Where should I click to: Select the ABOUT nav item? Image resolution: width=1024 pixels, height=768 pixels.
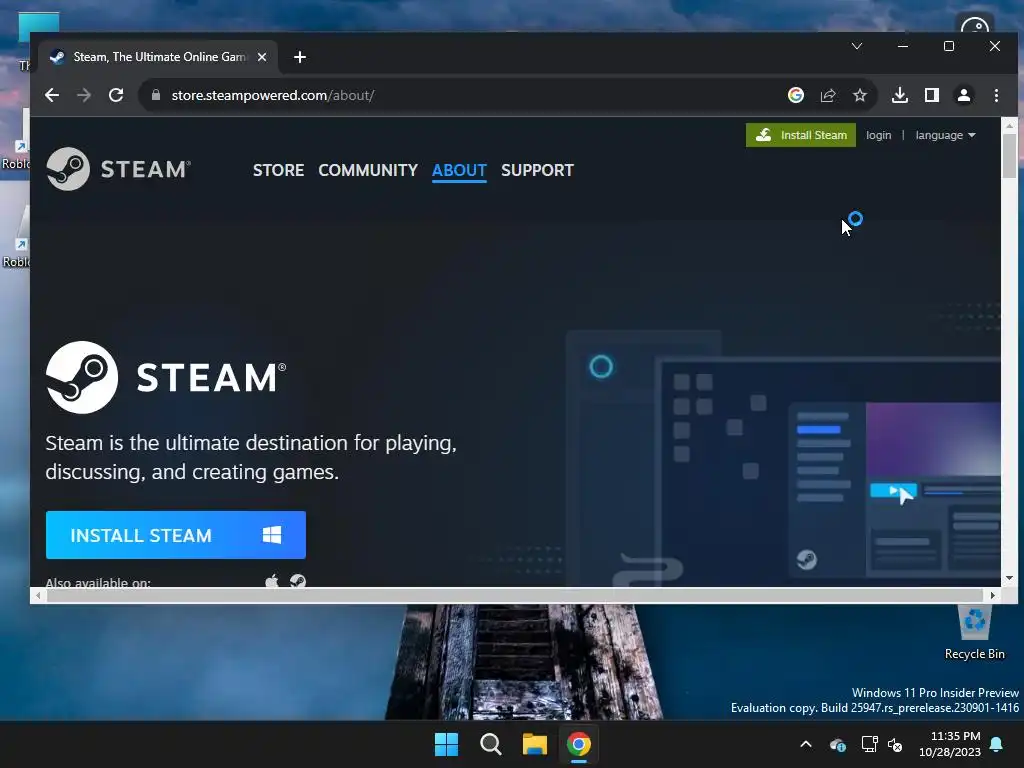459,170
